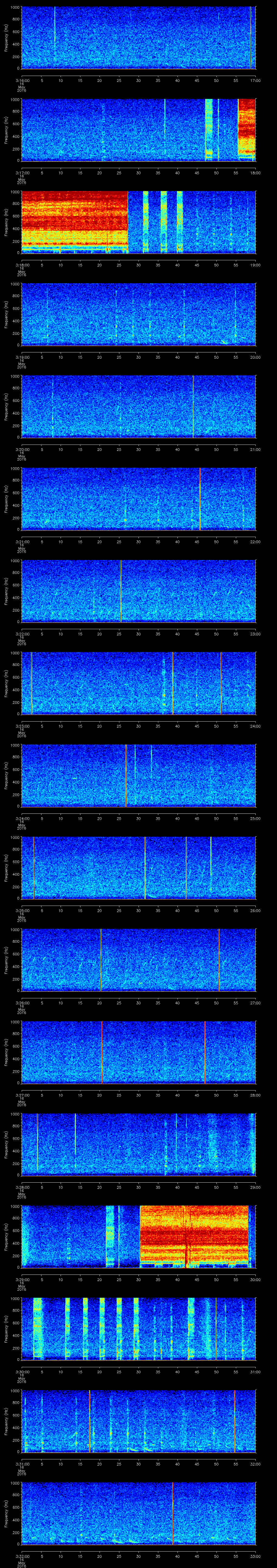Open the spectrogram panel starting at 3:17:00
Viewport: 277px width, 1568px height.
tap(138, 130)
